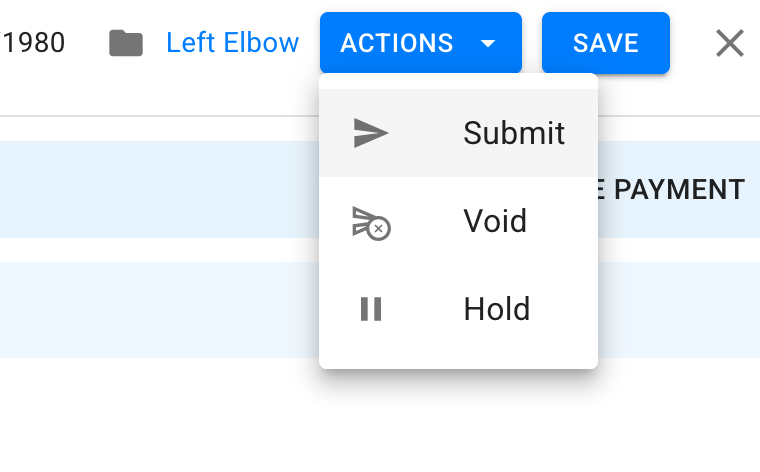This screenshot has width=760, height=472.
Task: Click the cancelled-send Void icon
Action: [371, 223]
